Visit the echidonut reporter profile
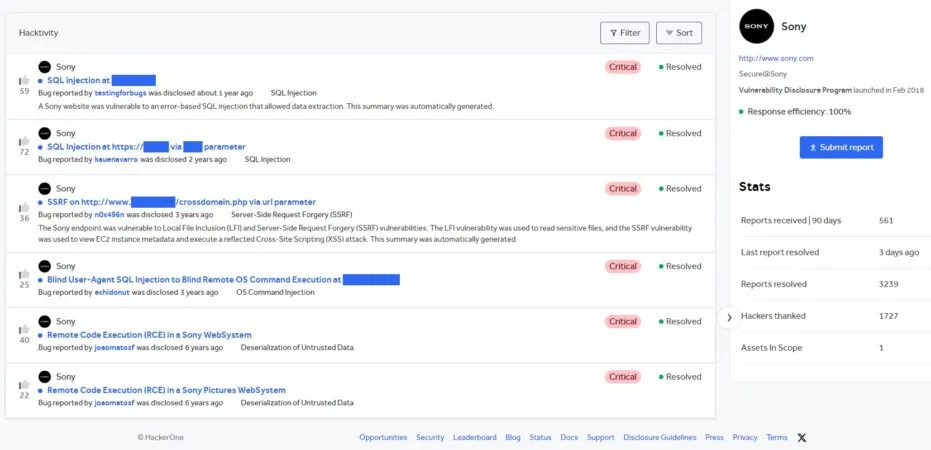 [x=112, y=293]
